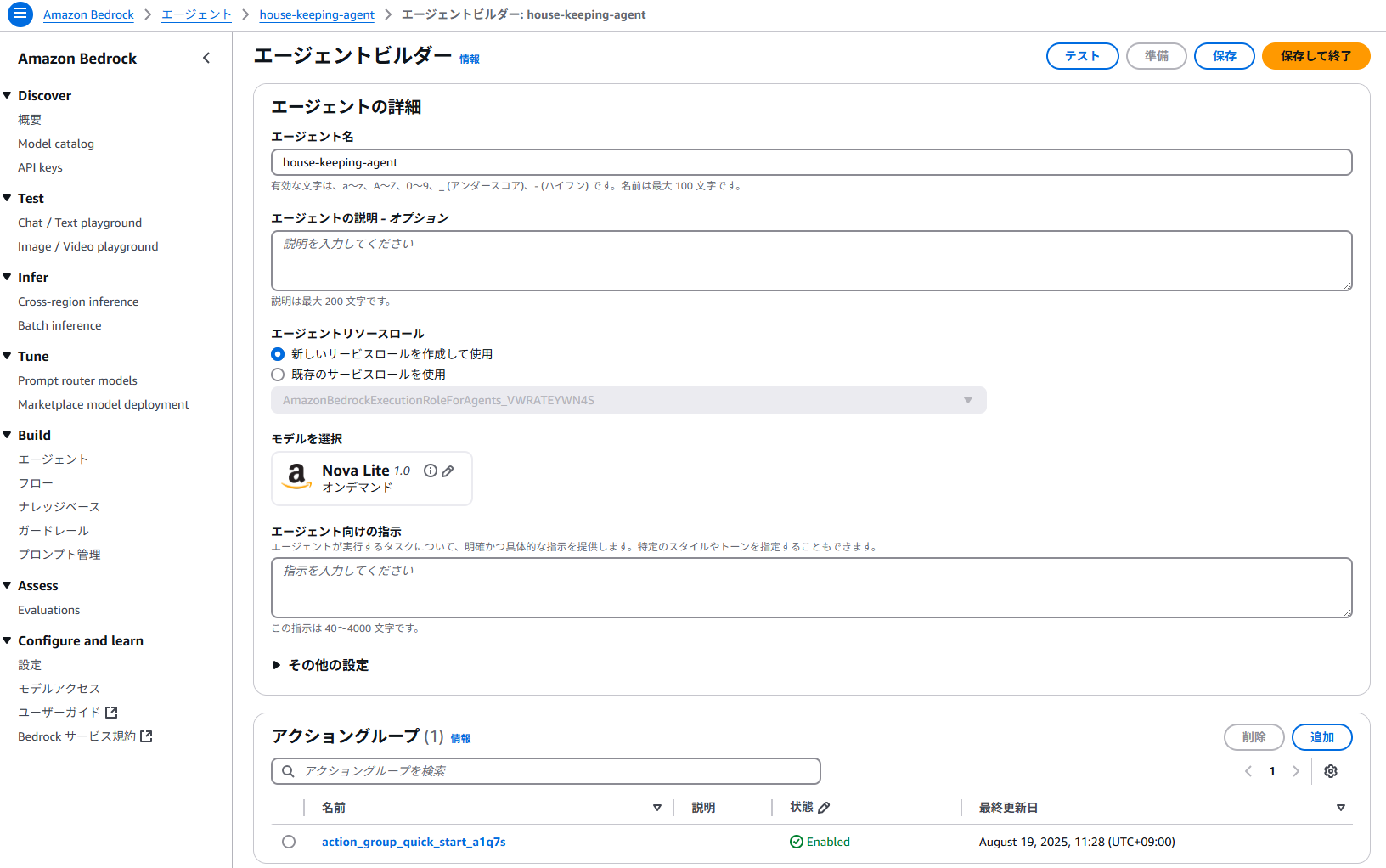This screenshot has width=1386, height=868.
Task: Select the action_group_quick_start_a1q7s row radio
Action: click(289, 842)
